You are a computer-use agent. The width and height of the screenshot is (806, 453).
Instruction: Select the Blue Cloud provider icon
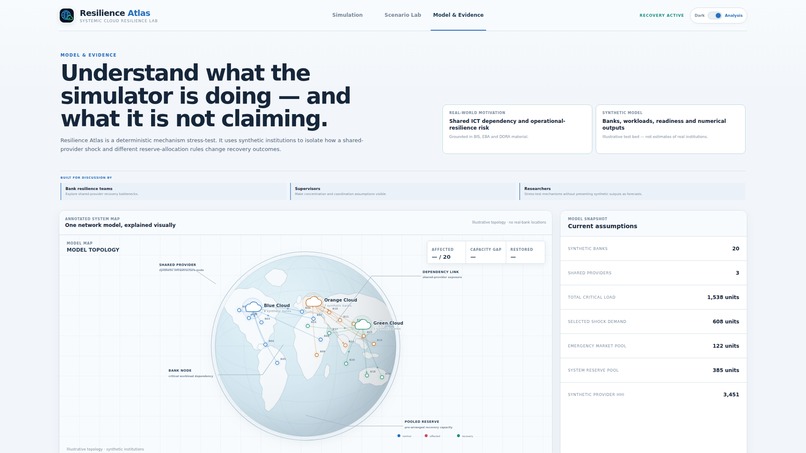point(253,307)
